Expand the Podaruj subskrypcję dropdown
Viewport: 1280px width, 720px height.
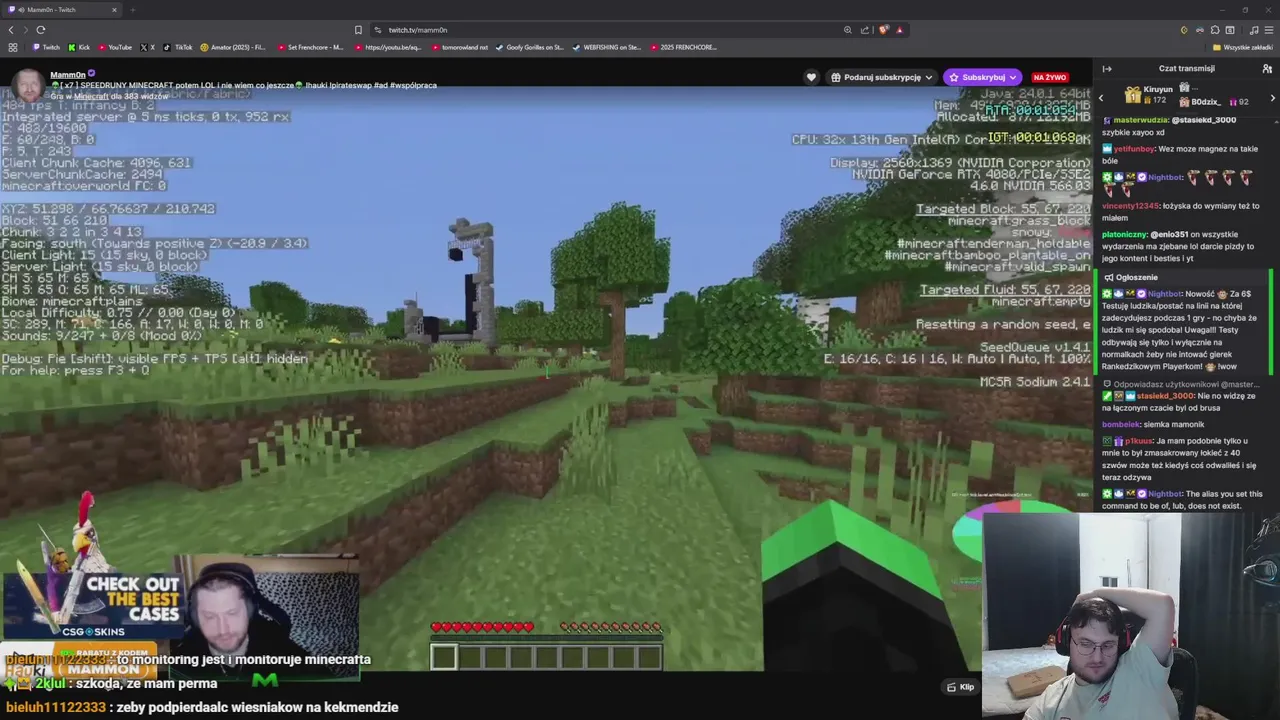pos(881,77)
